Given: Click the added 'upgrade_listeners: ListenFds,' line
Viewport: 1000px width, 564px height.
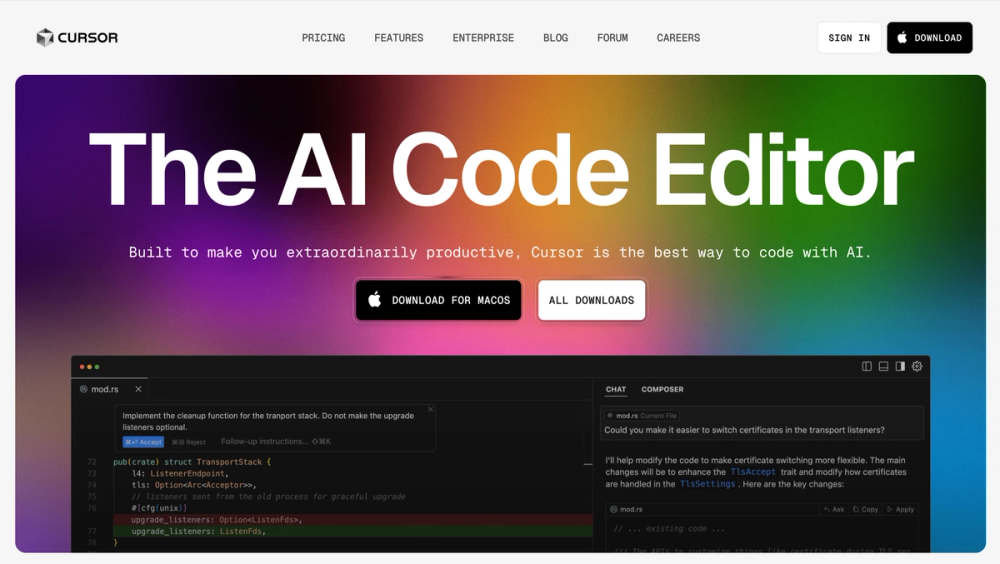Looking at the screenshot, I should (352, 531).
